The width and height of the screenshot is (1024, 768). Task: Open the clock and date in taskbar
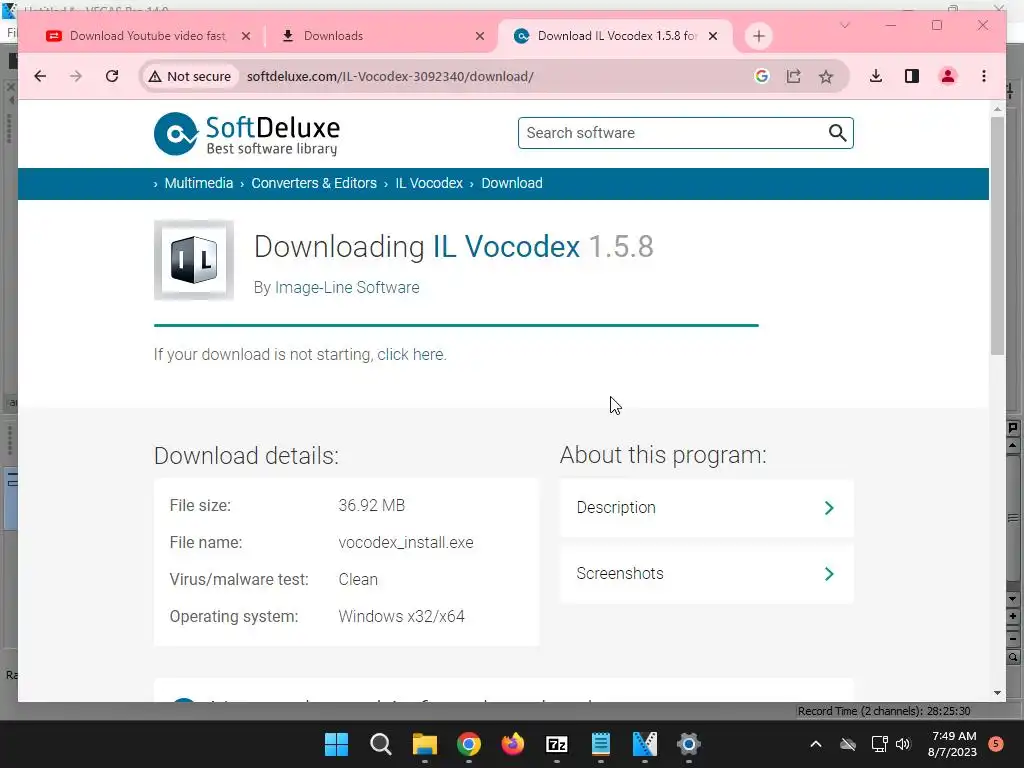pyautogui.click(x=953, y=744)
